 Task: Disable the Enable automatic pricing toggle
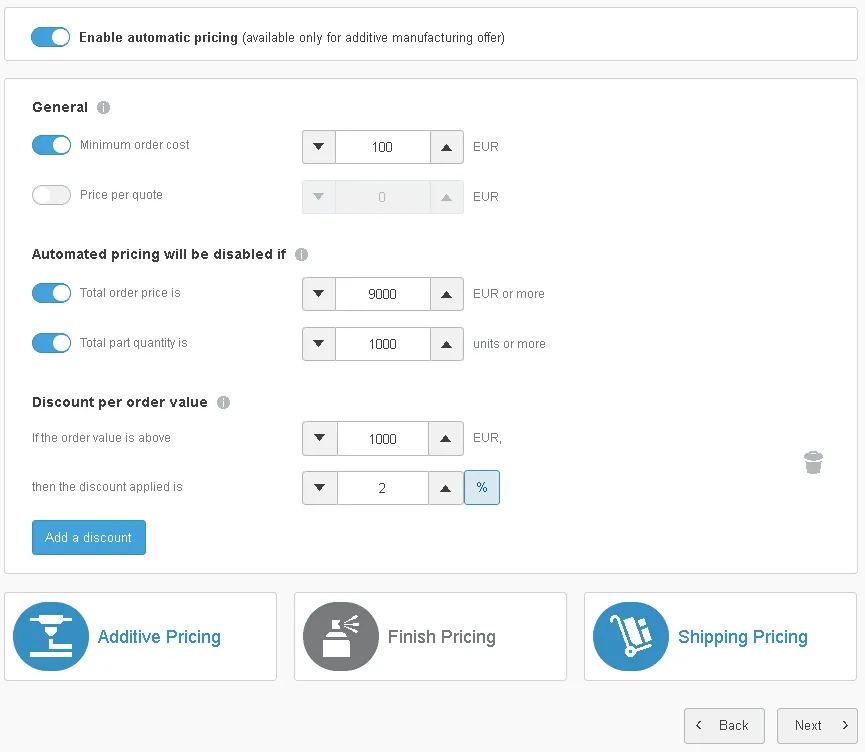[50, 36]
